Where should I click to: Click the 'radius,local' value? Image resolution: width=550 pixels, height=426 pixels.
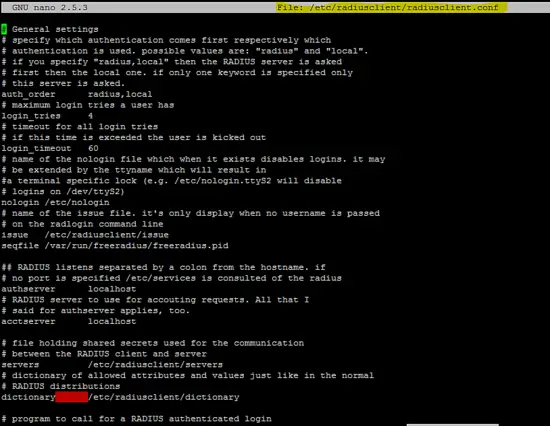120,94
